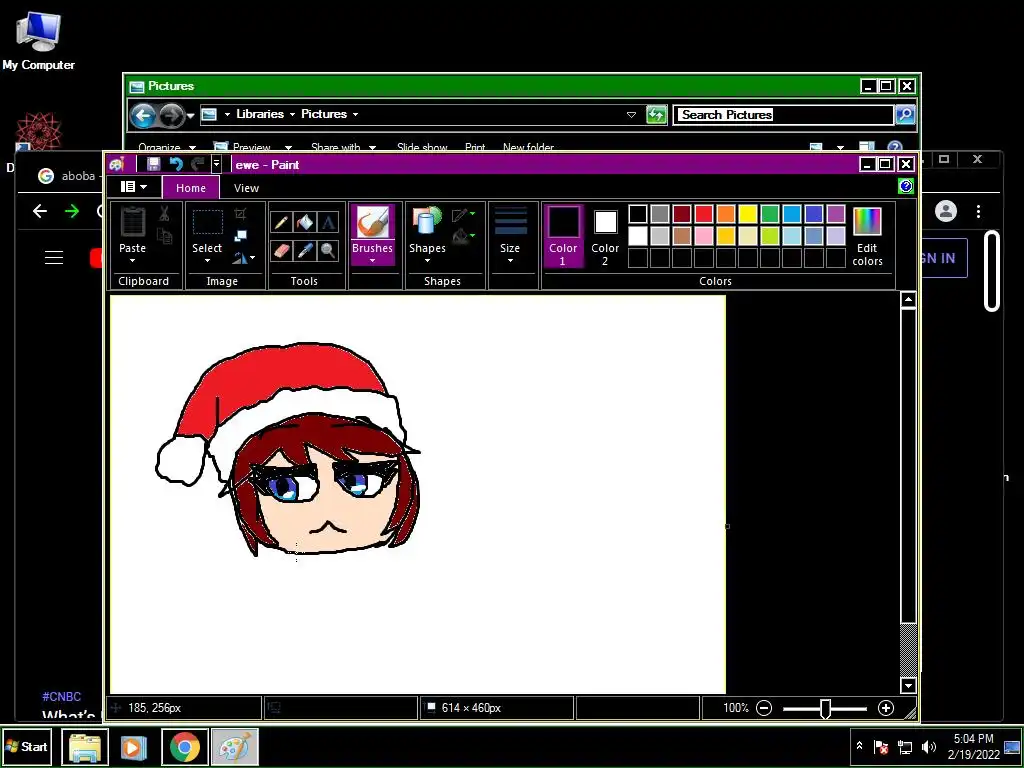Click the Undo arrow in Paint title bar
The height and width of the screenshot is (768, 1024).
coord(175,164)
